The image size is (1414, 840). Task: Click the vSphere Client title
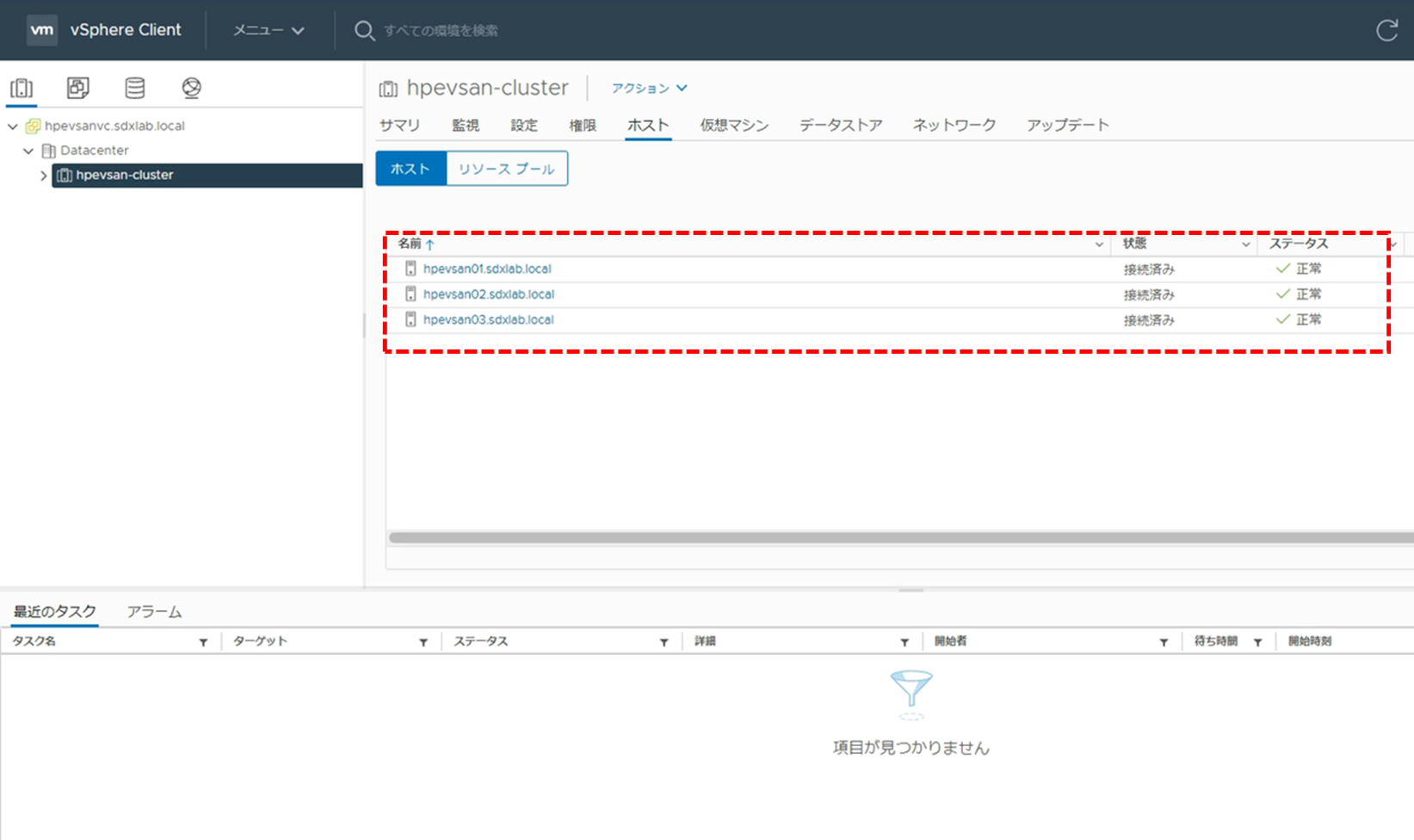tap(126, 30)
